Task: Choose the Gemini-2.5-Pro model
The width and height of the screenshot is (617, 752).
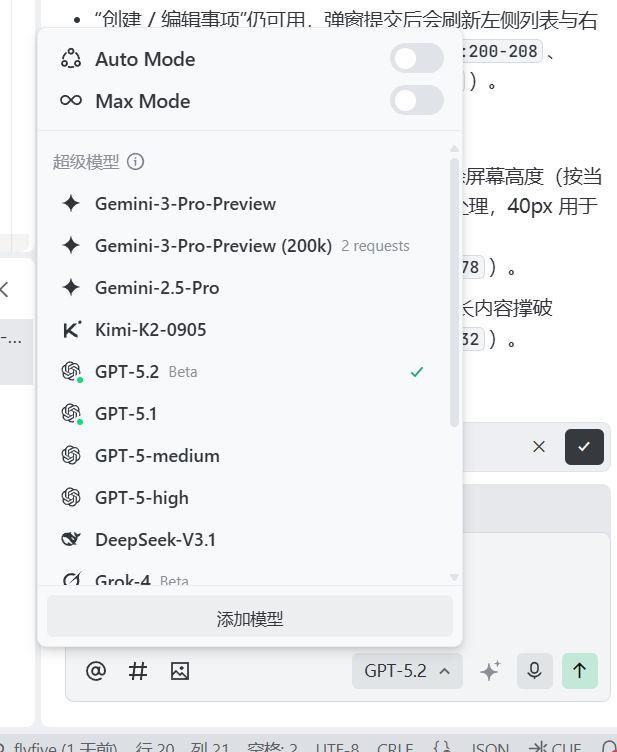Action: pyautogui.click(x=157, y=288)
